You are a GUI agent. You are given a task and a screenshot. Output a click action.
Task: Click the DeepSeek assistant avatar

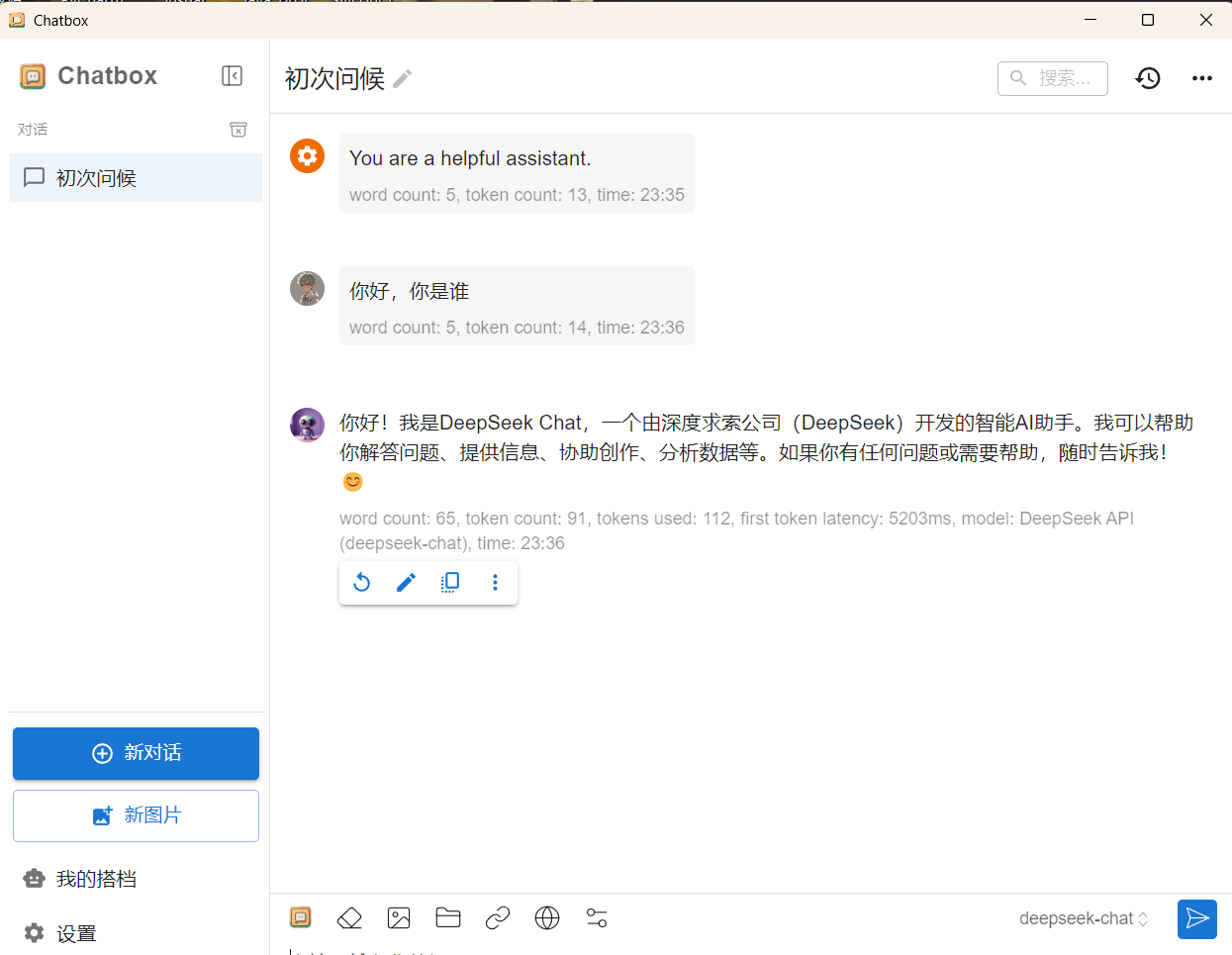point(308,425)
